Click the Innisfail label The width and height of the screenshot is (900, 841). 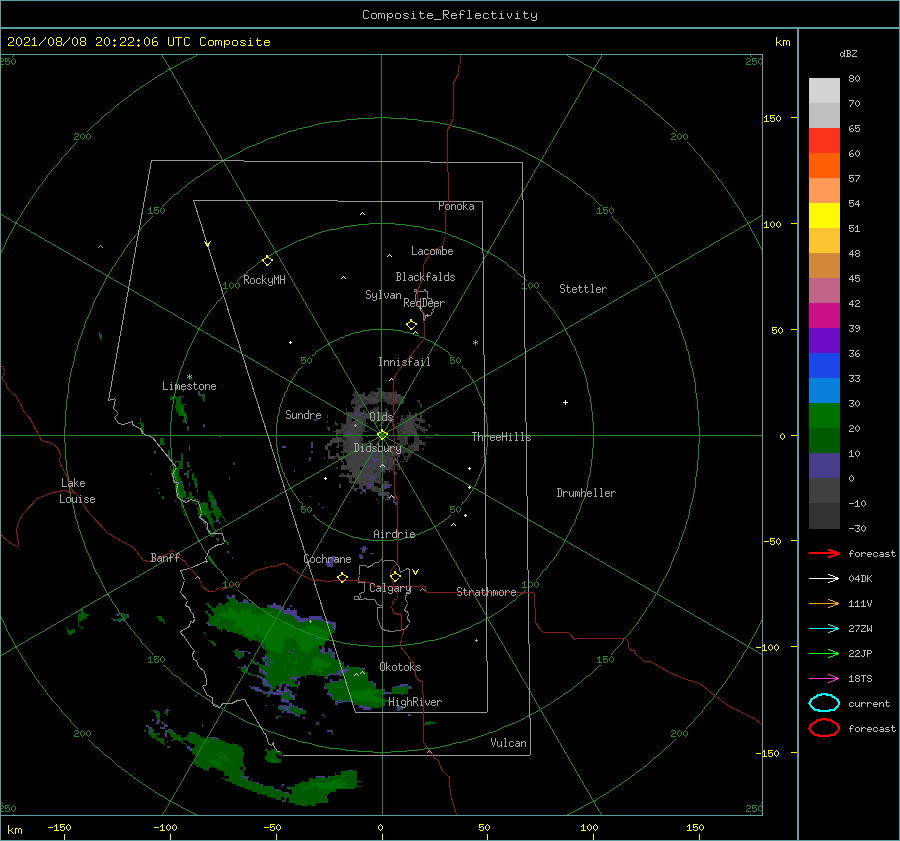tap(404, 362)
